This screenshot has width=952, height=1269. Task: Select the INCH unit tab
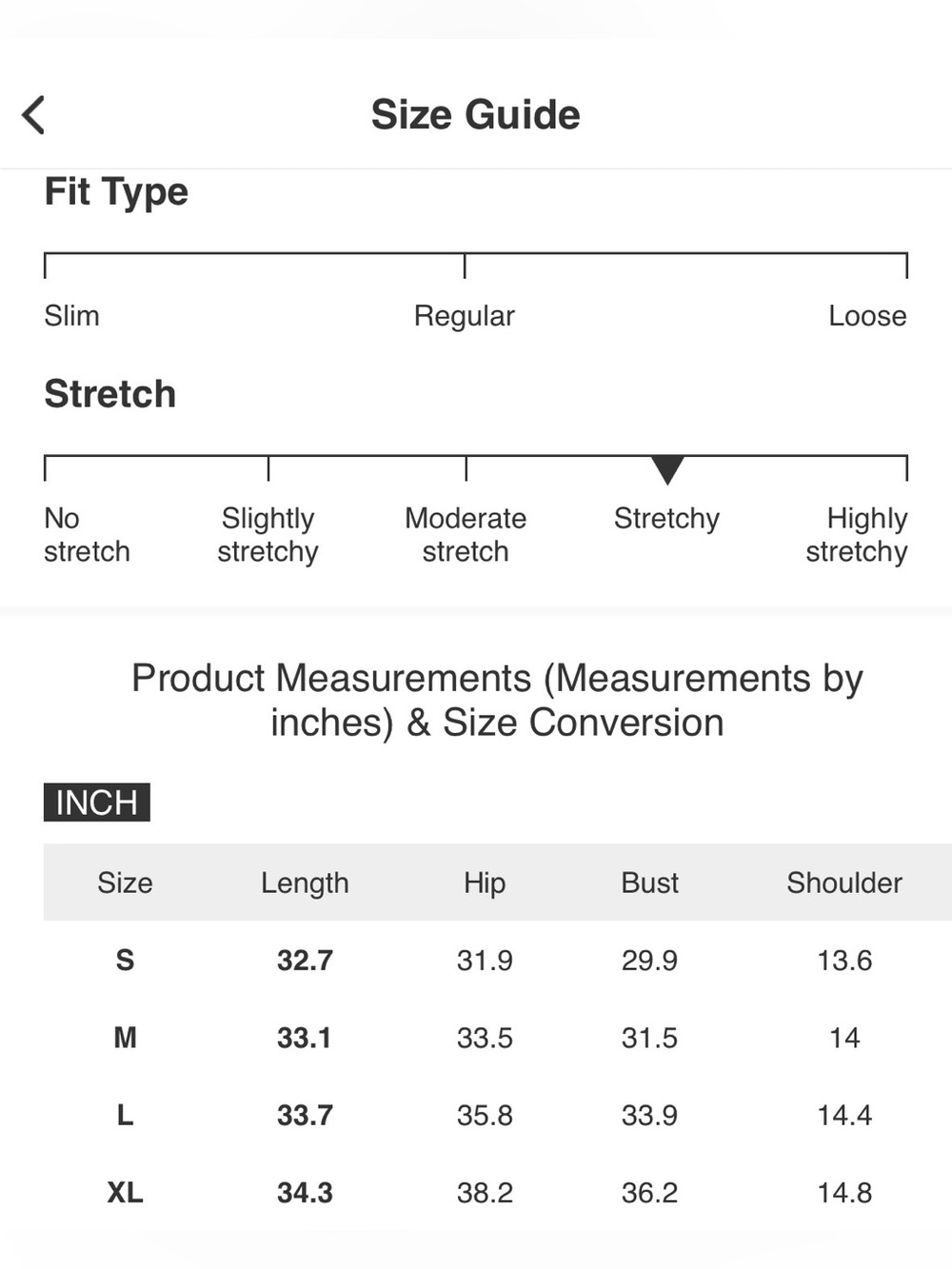click(x=97, y=803)
